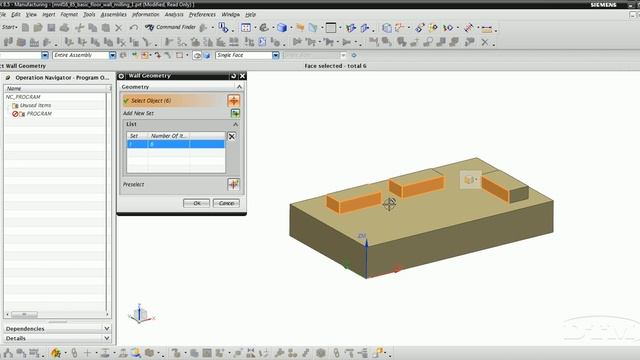Click the Rotate view icon
Viewport: 640px width, 360px height.
coord(264,27)
